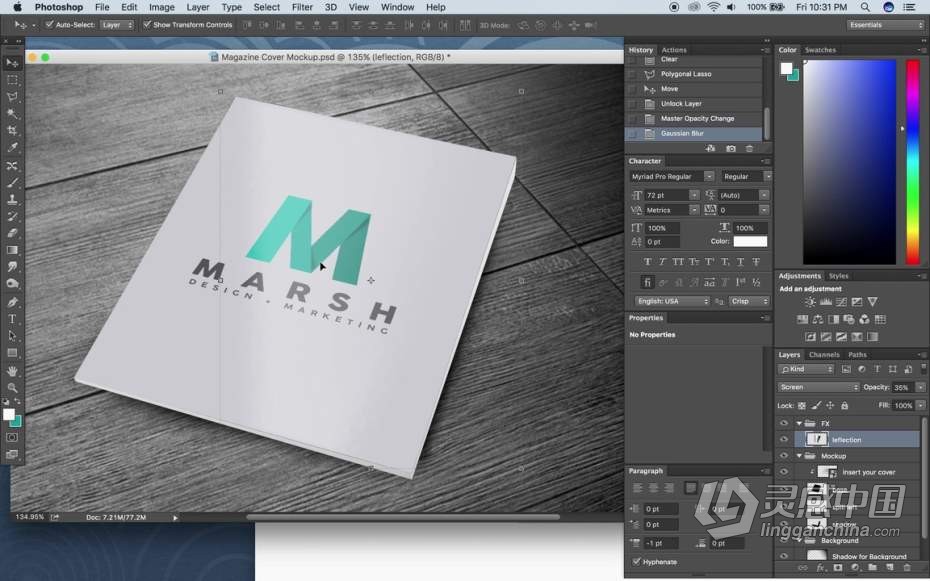Open Crisp anti-aliasing dropdown
This screenshot has width=930, height=581.
749,301
